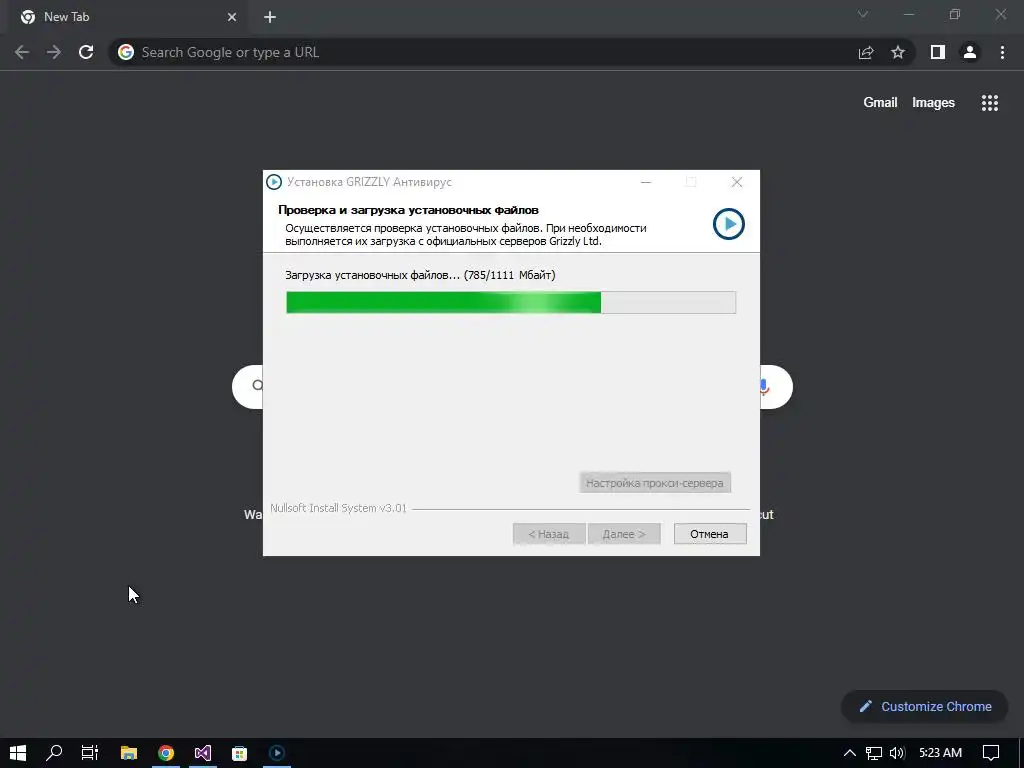
Task: Open the tab search chevron in Chrome
Action: point(863,14)
